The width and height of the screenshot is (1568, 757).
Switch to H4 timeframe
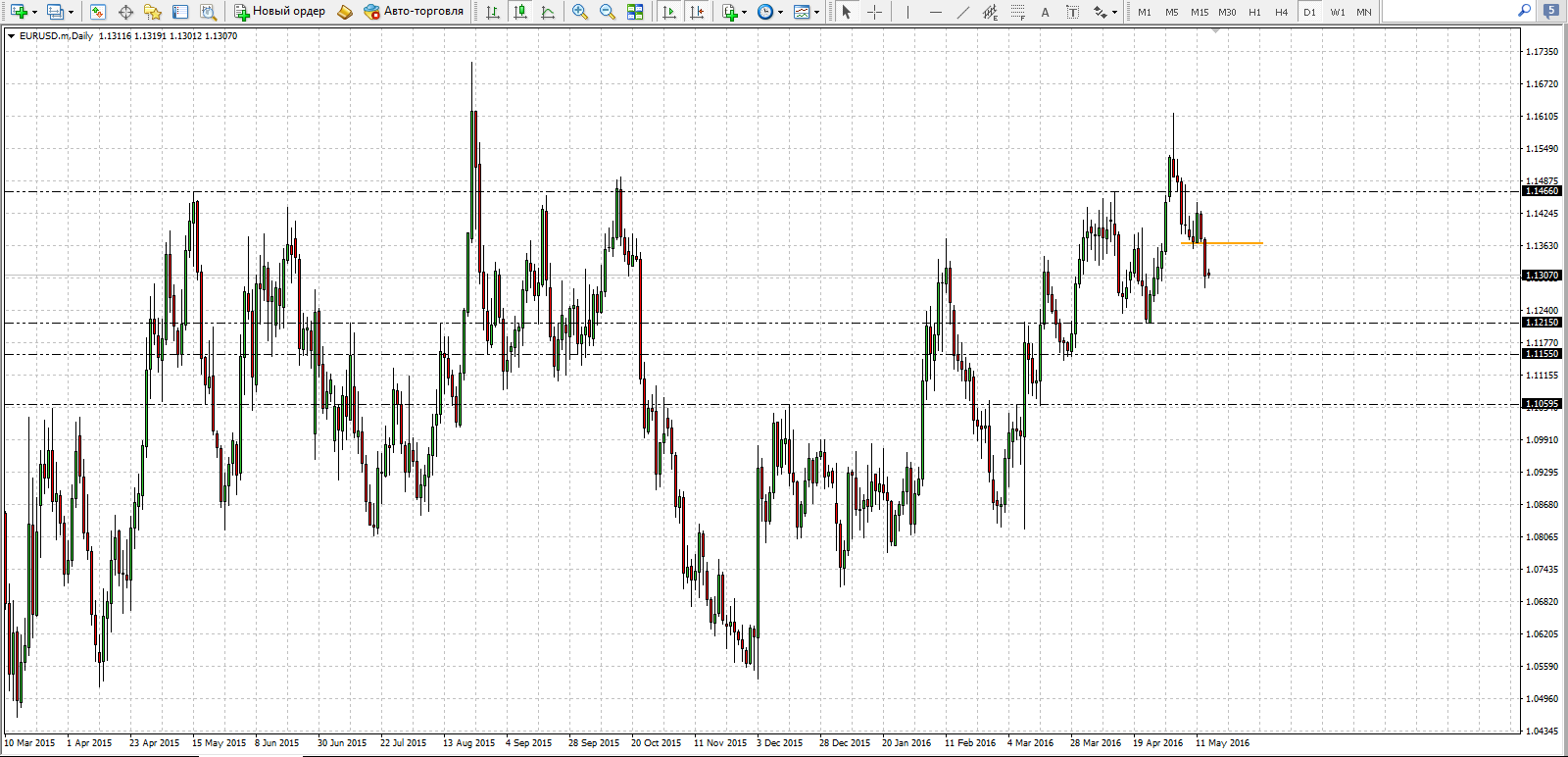[1282, 12]
